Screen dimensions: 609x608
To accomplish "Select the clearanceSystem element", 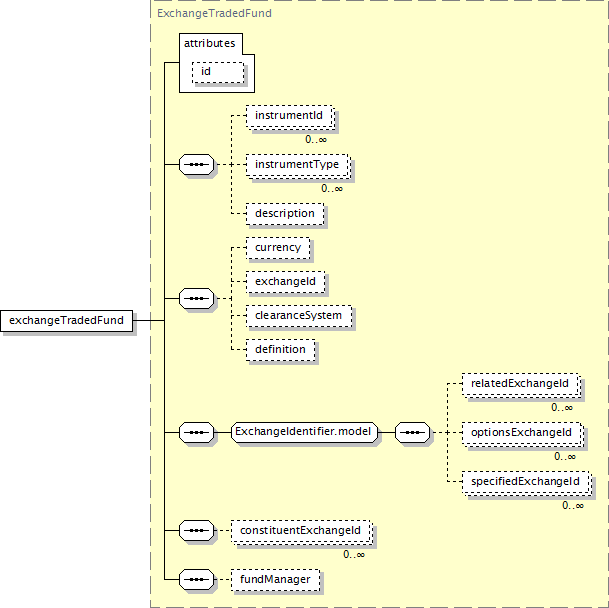I will coord(299,316).
